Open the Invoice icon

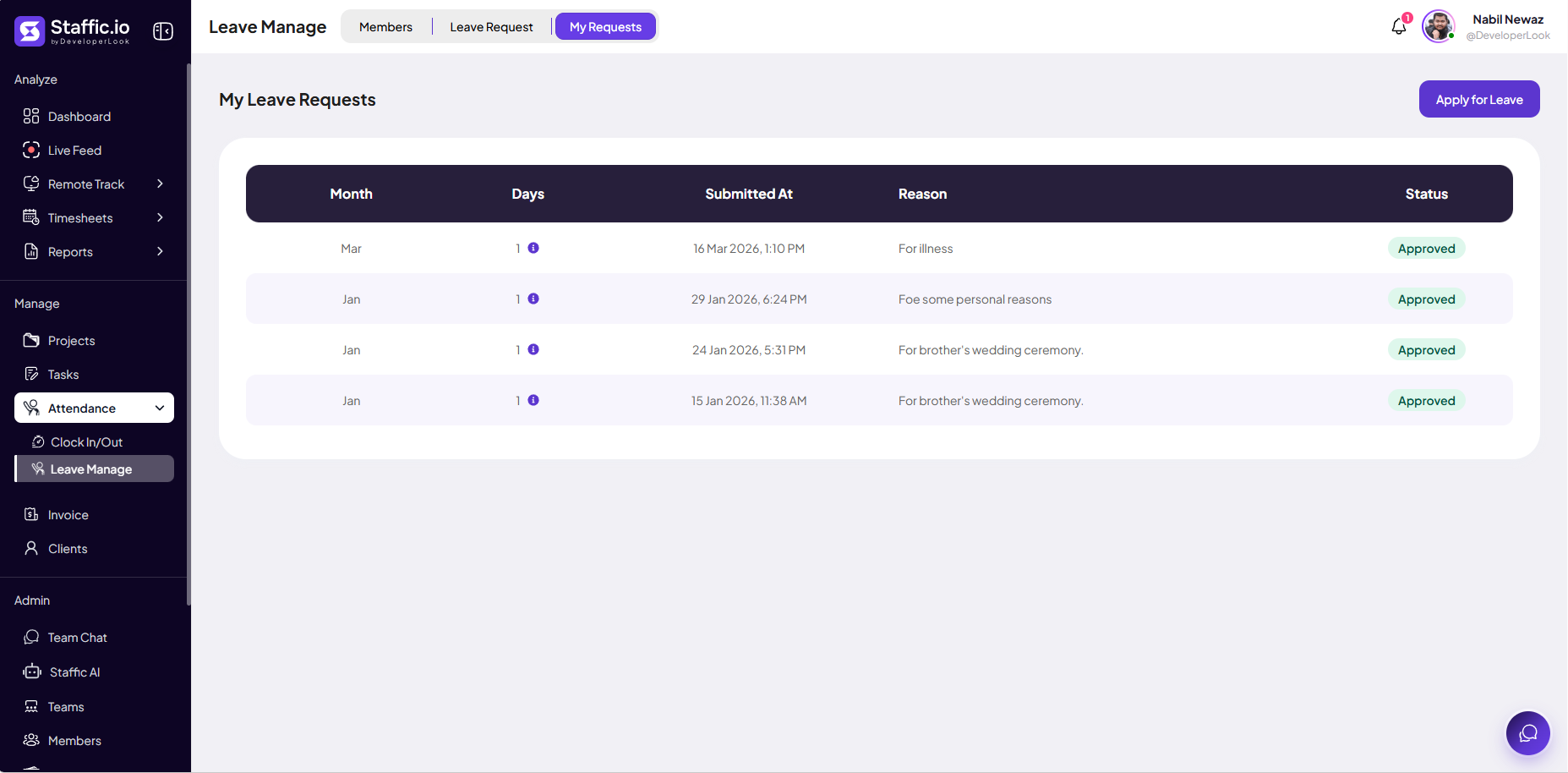pyautogui.click(x=31, y=514)
